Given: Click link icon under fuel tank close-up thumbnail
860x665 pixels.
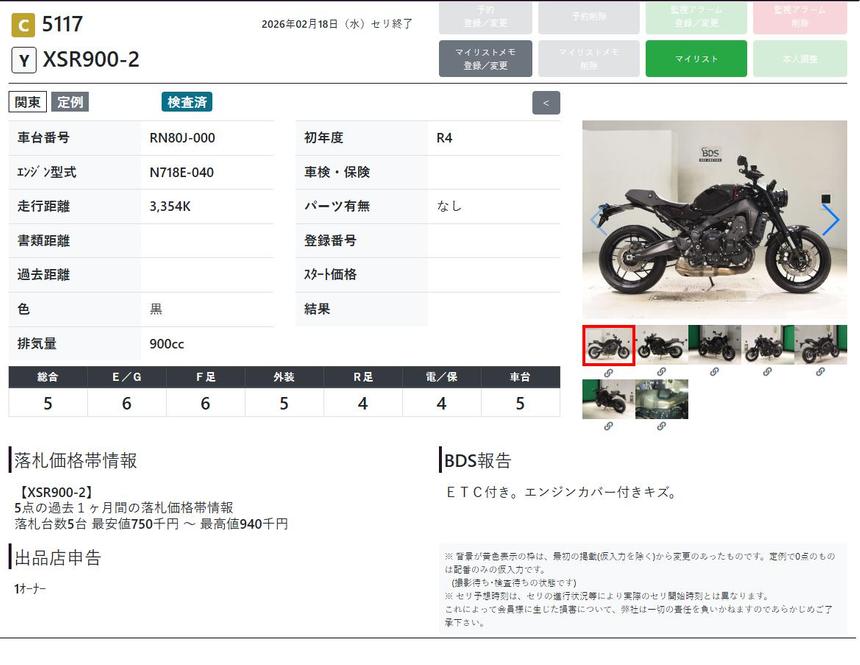Looking at the screenshot, I should point(661,426).
